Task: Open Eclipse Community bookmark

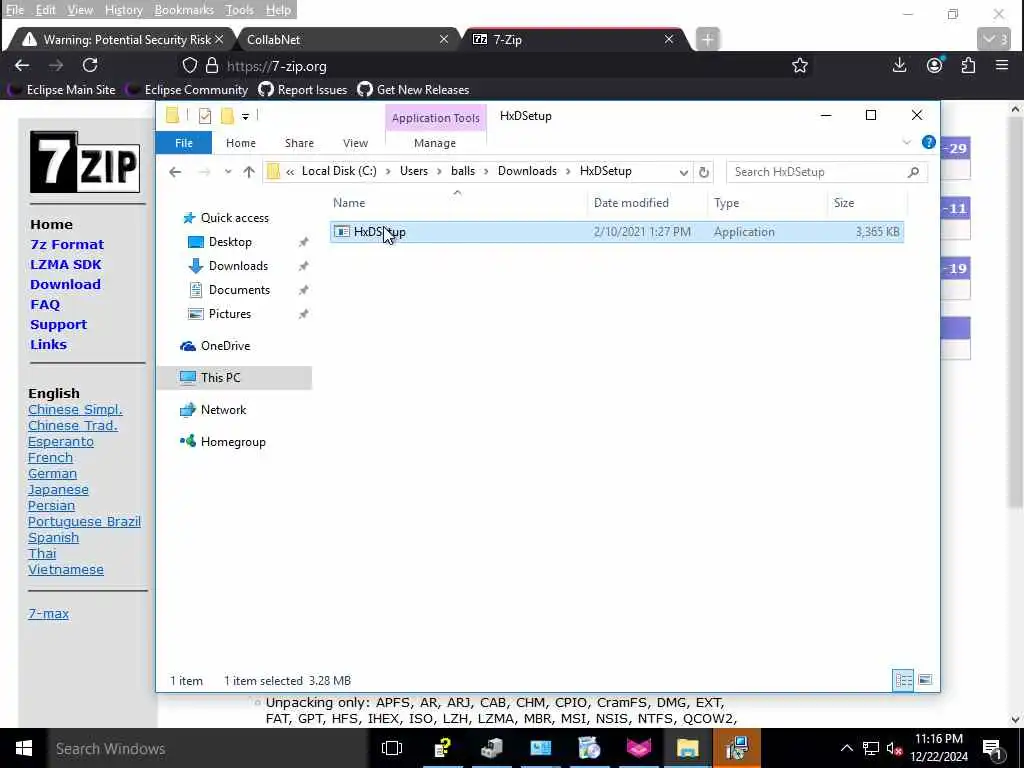Action: pyautogui.click(x=189, y=89)
